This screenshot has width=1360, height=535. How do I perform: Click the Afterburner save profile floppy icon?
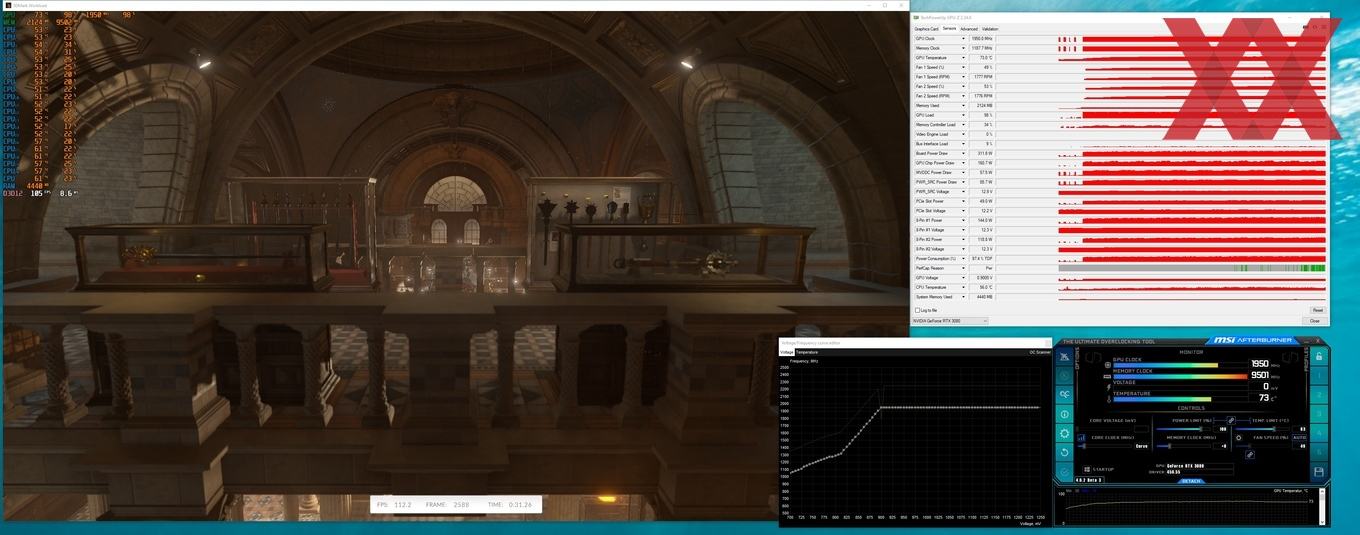coord(1319,472)
